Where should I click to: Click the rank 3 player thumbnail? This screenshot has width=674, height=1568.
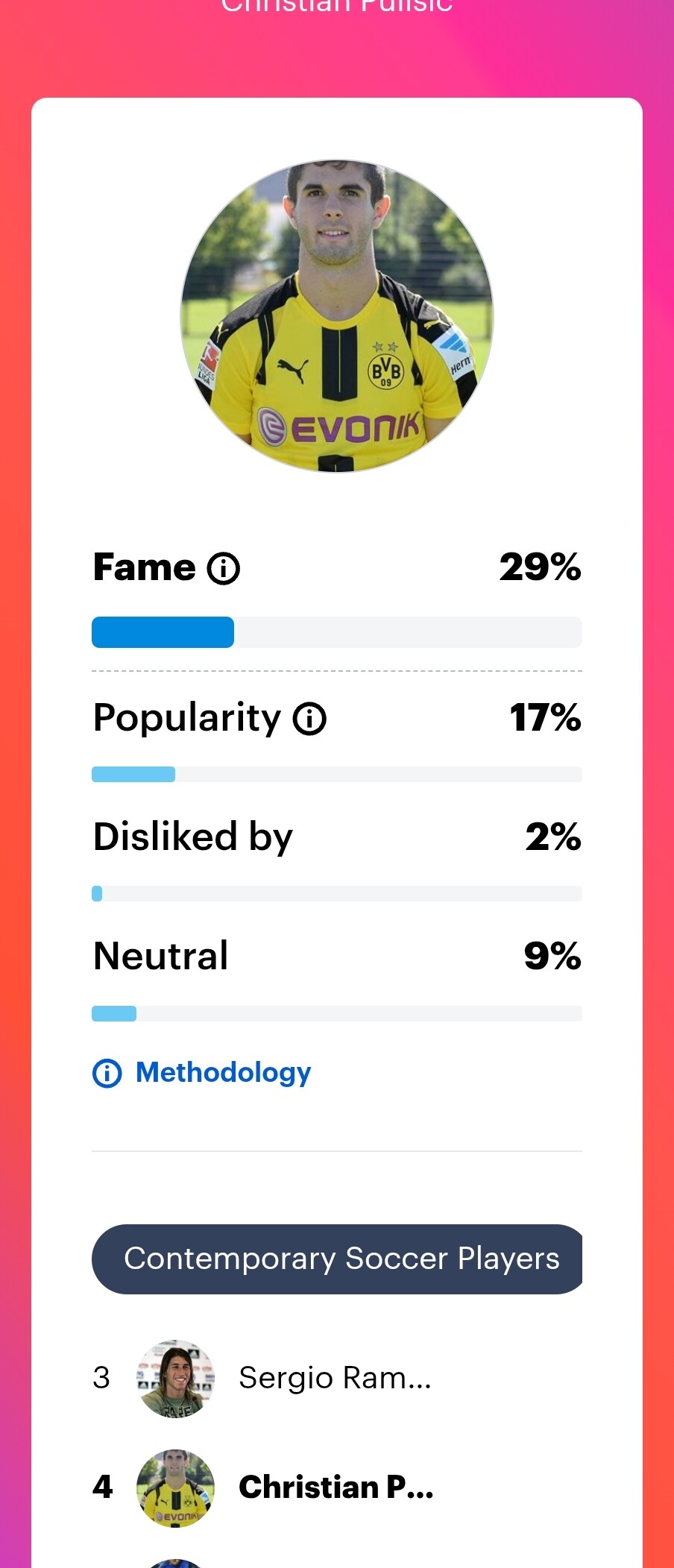[176, 1378]
